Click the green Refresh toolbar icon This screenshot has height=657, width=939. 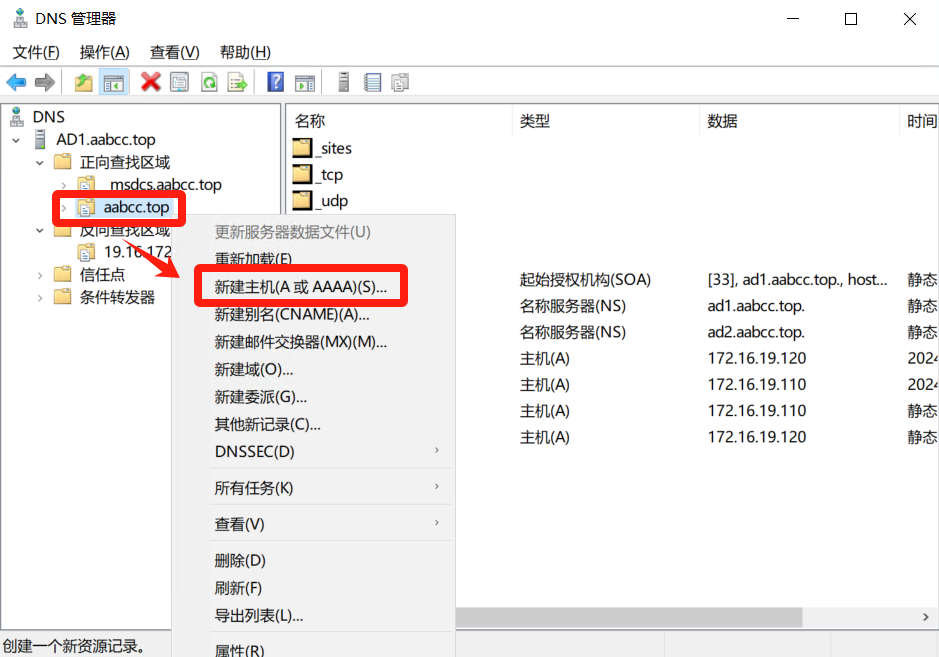(x=209, y=82)
